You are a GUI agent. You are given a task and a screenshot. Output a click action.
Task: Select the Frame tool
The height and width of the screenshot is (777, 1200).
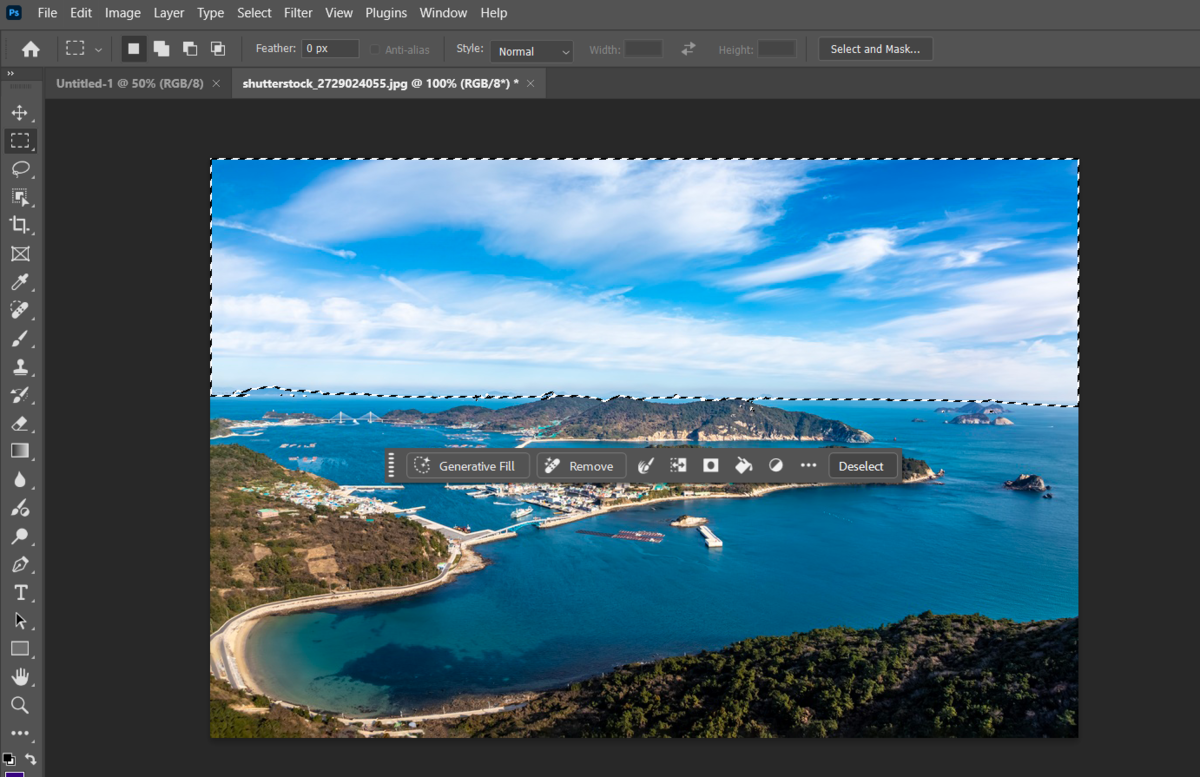tap(20, 254)
